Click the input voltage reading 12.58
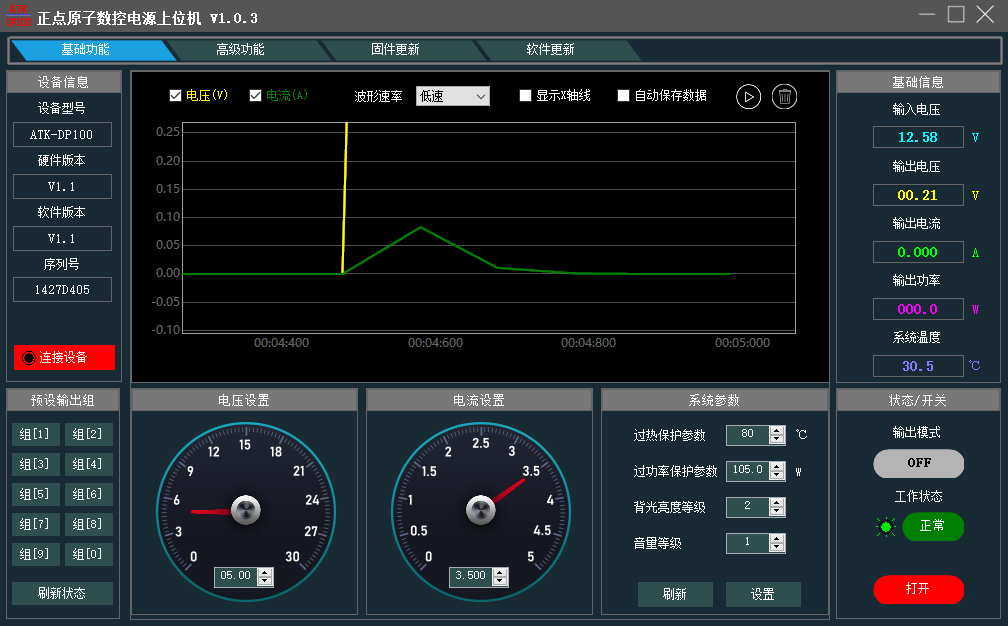Viewport: 1008px width, 626px height. (x=918, y=137)
